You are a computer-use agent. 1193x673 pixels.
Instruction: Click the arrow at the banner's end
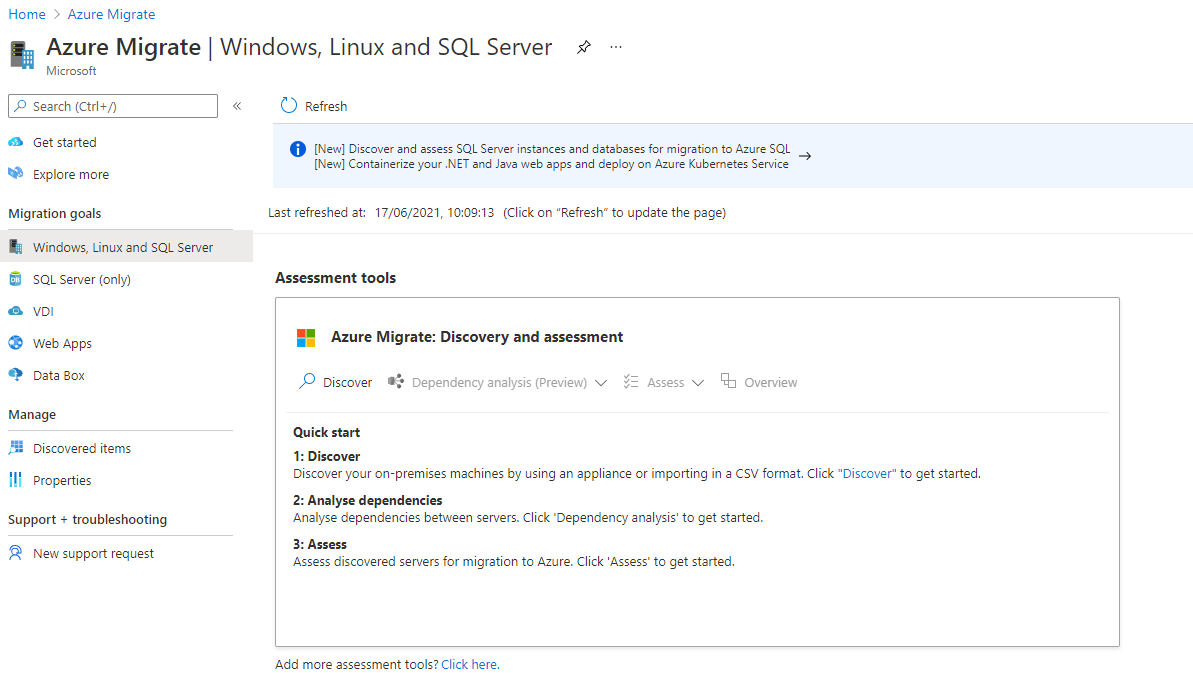point(805,156)
